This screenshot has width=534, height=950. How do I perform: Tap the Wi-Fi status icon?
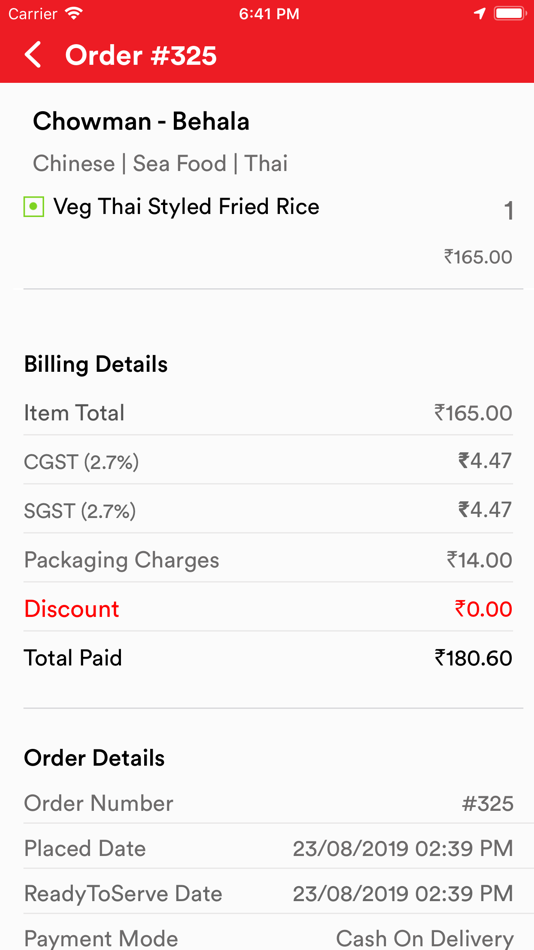coord(74,13)
